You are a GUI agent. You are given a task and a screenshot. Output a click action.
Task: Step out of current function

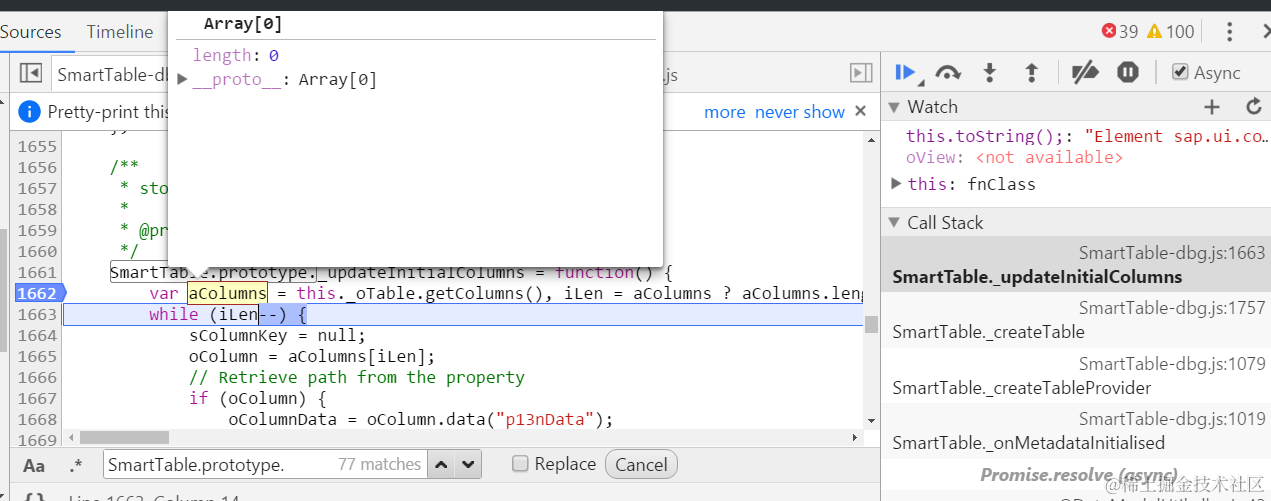click(1032, 72)
